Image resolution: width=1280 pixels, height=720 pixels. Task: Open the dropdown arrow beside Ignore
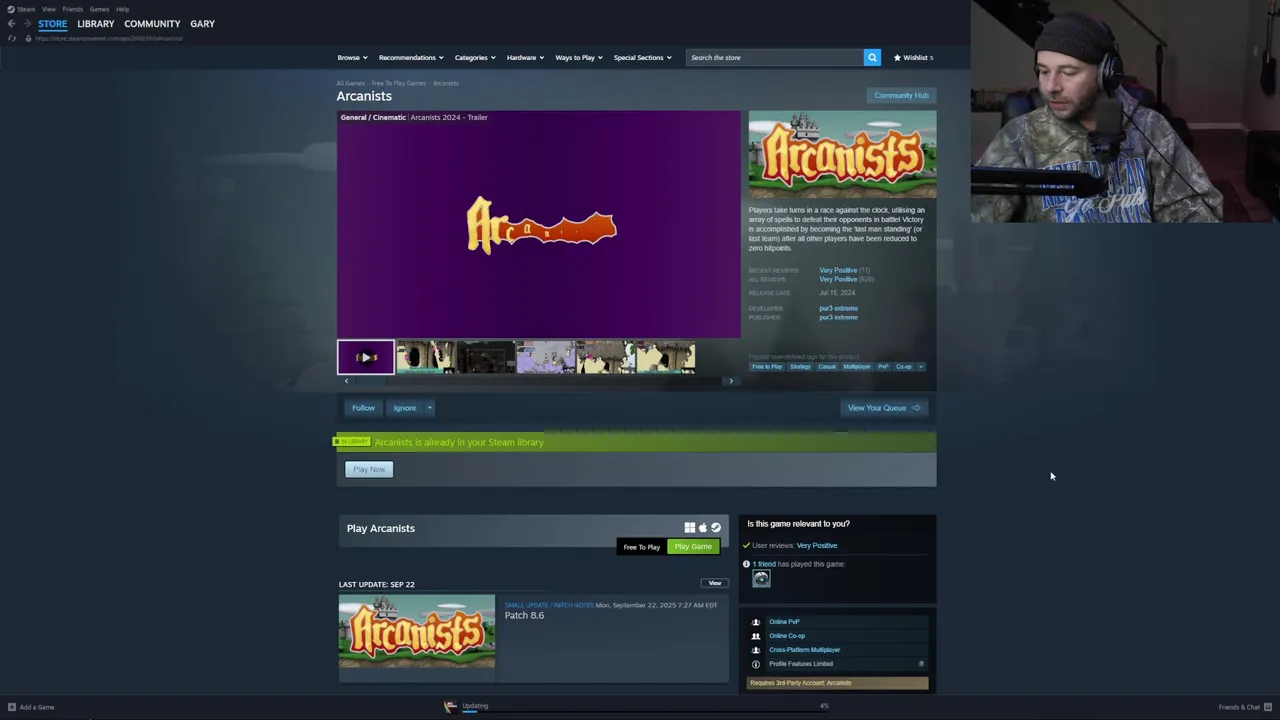tap(429, 408)
